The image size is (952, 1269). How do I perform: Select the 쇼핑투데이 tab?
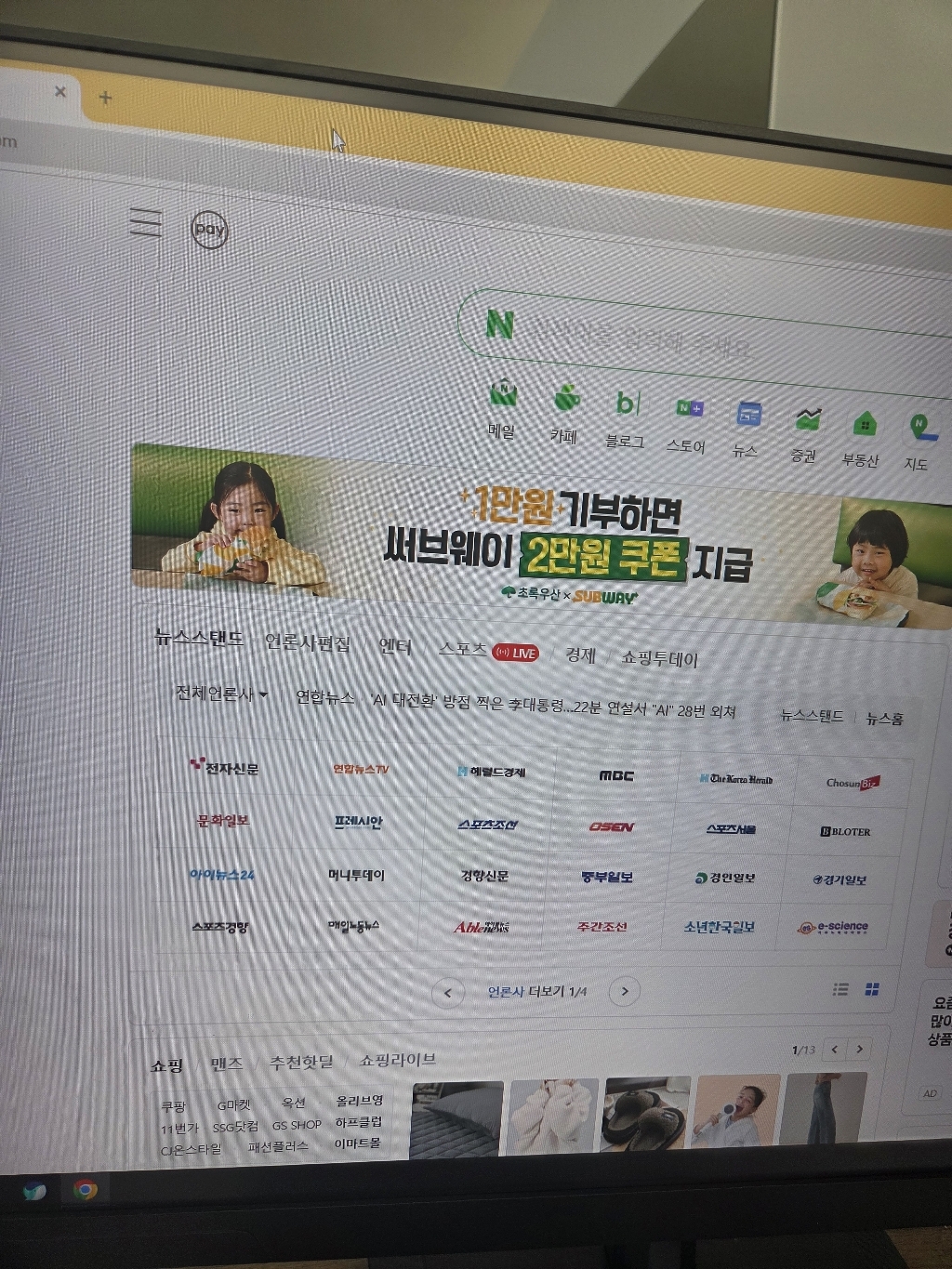[659, 658]
